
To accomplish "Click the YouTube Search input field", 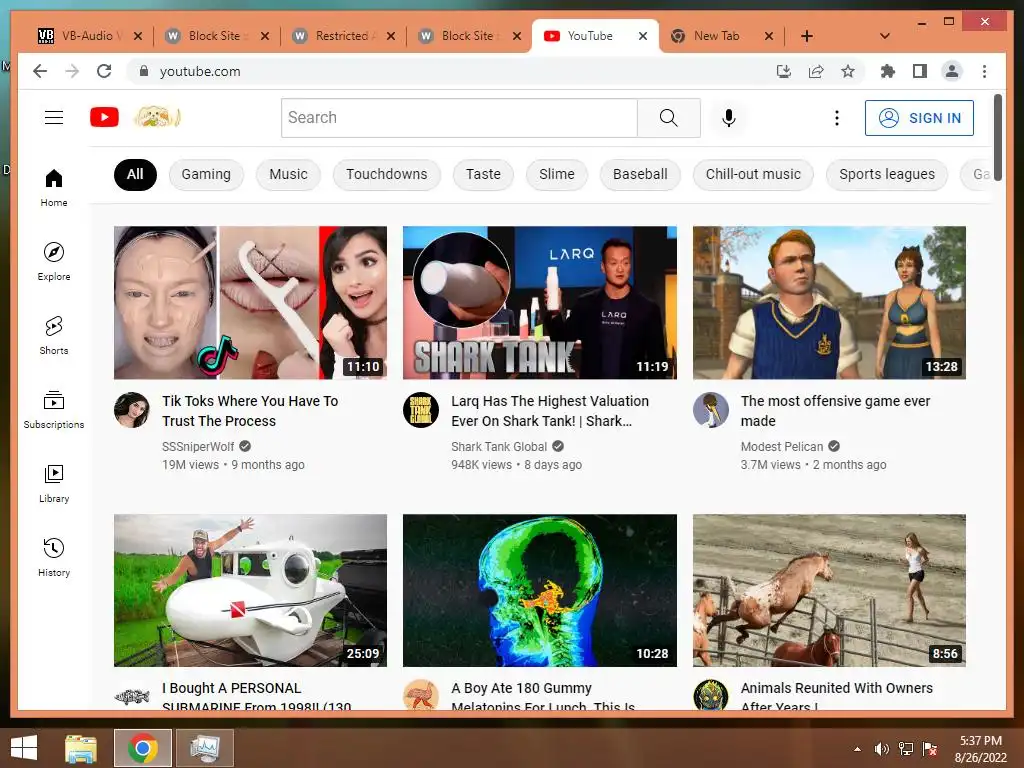I will click(x=459, y=118).
